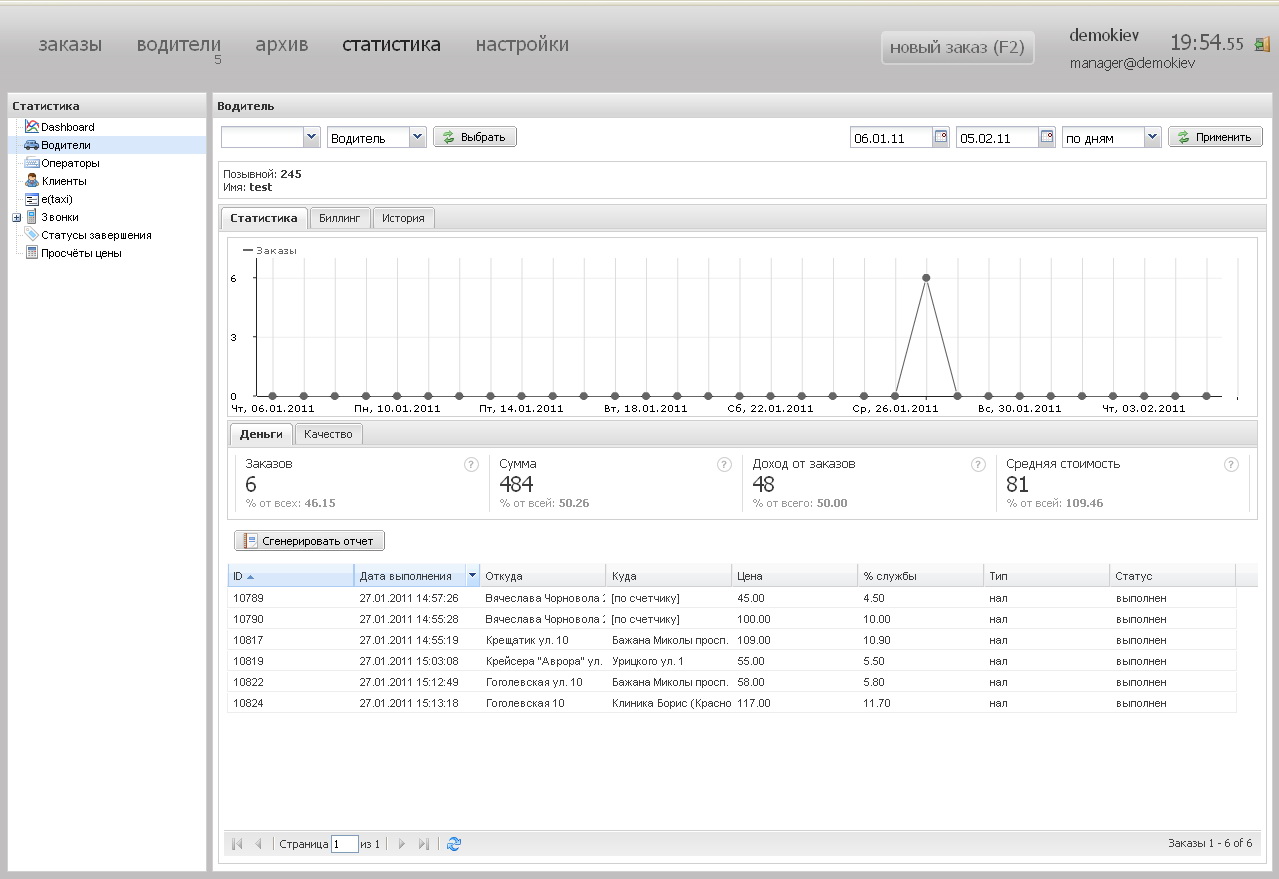Click the Клиенты person icon
The width and height of the screenshot is (1279, 879).
(32, 181)
